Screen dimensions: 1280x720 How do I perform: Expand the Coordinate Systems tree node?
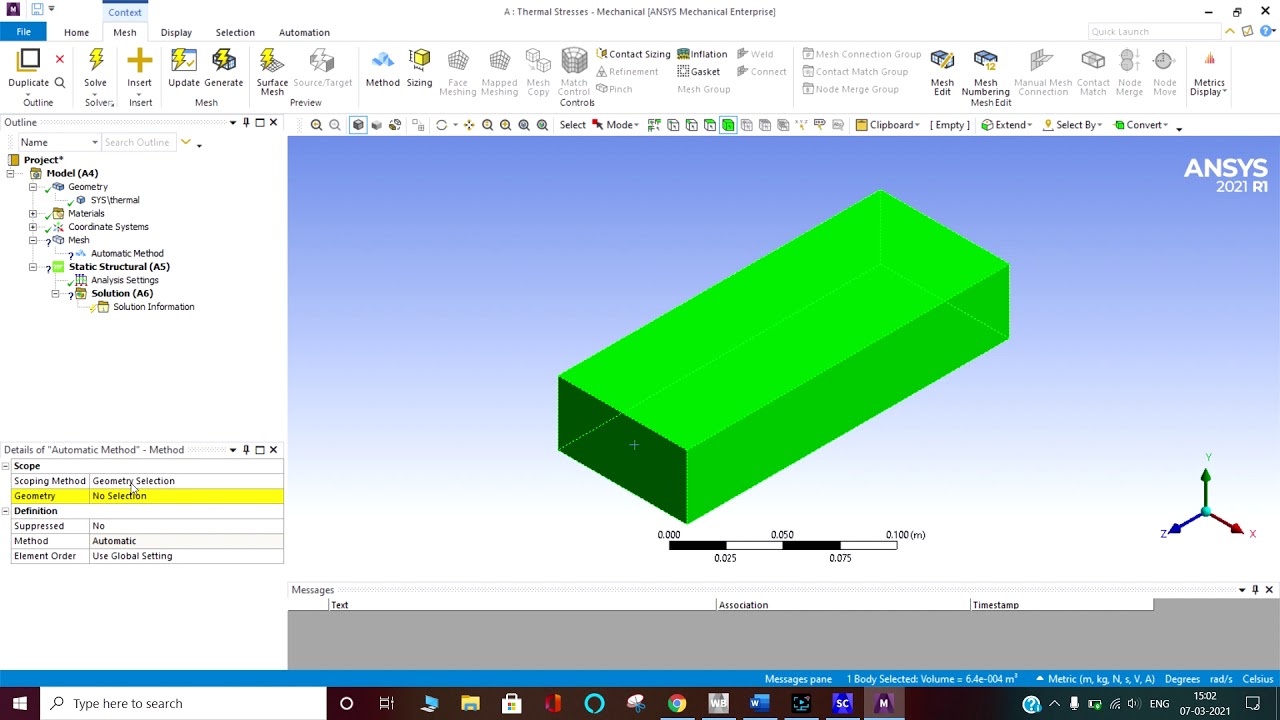33,227
